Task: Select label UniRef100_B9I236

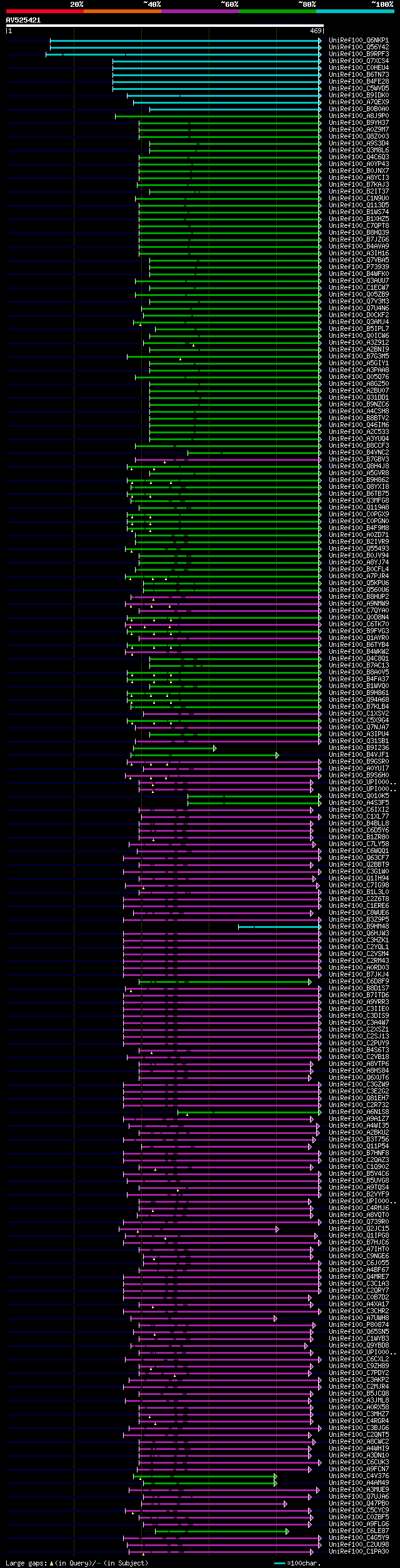Action: pyautogui.click(x=359, y=748)
